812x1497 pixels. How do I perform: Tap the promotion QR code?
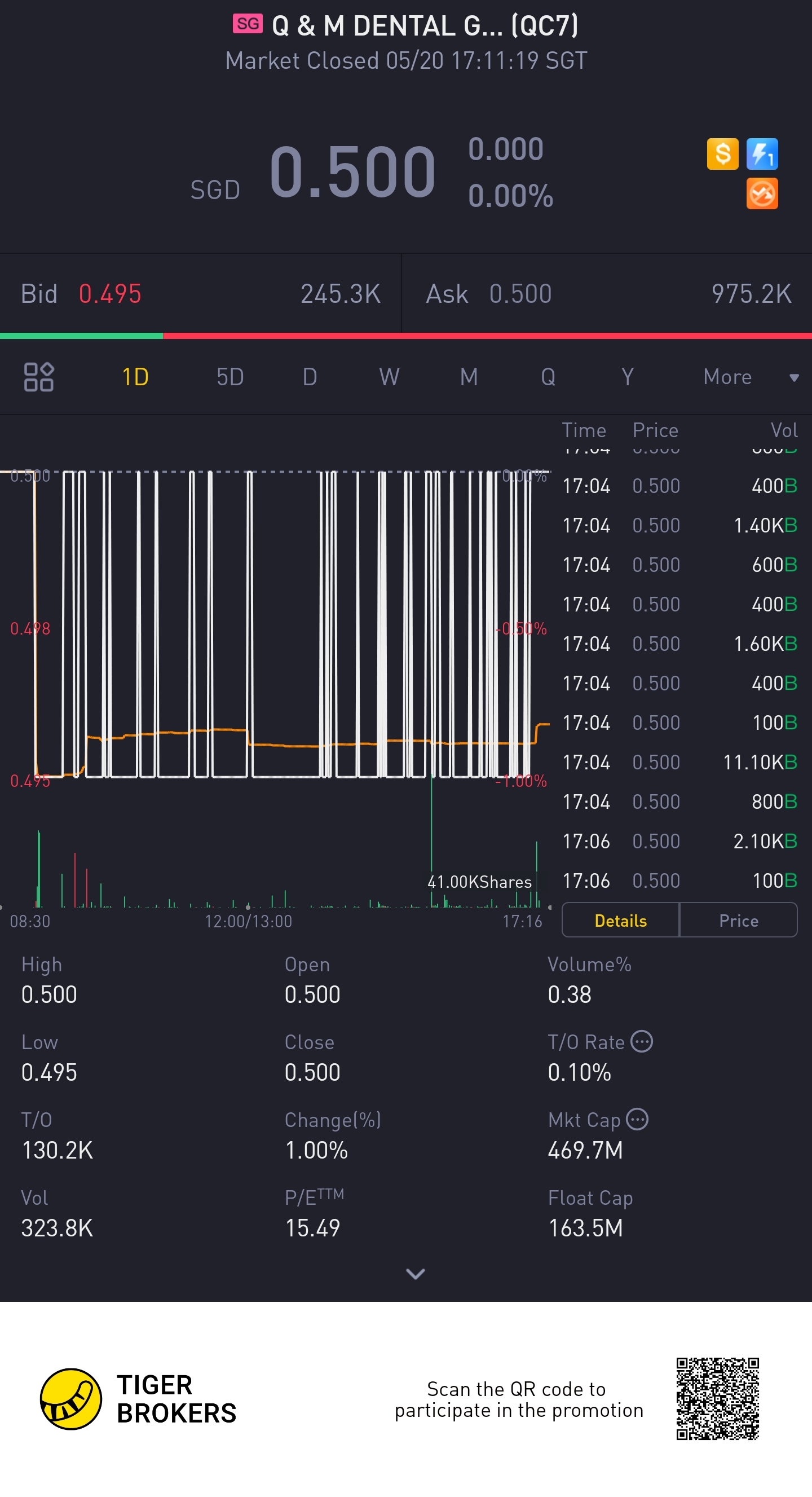[717, 1399]
